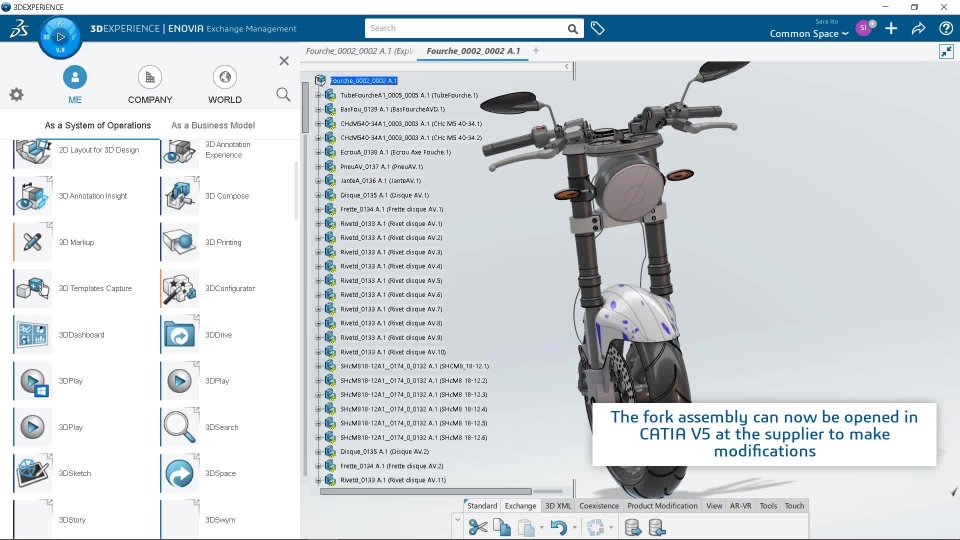Screen dimensions: 960x540
Task: Close the apps compass panel
Action: (284, 61)
